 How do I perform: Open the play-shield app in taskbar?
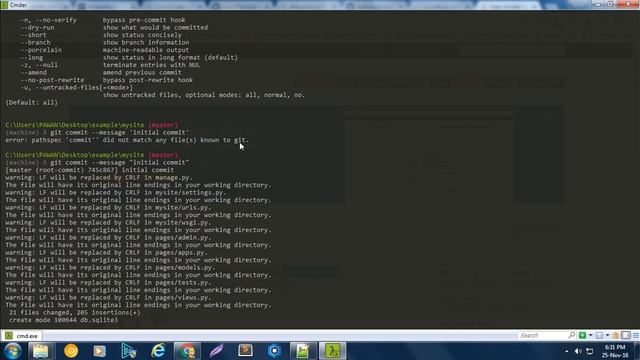(x=129, y=351)
